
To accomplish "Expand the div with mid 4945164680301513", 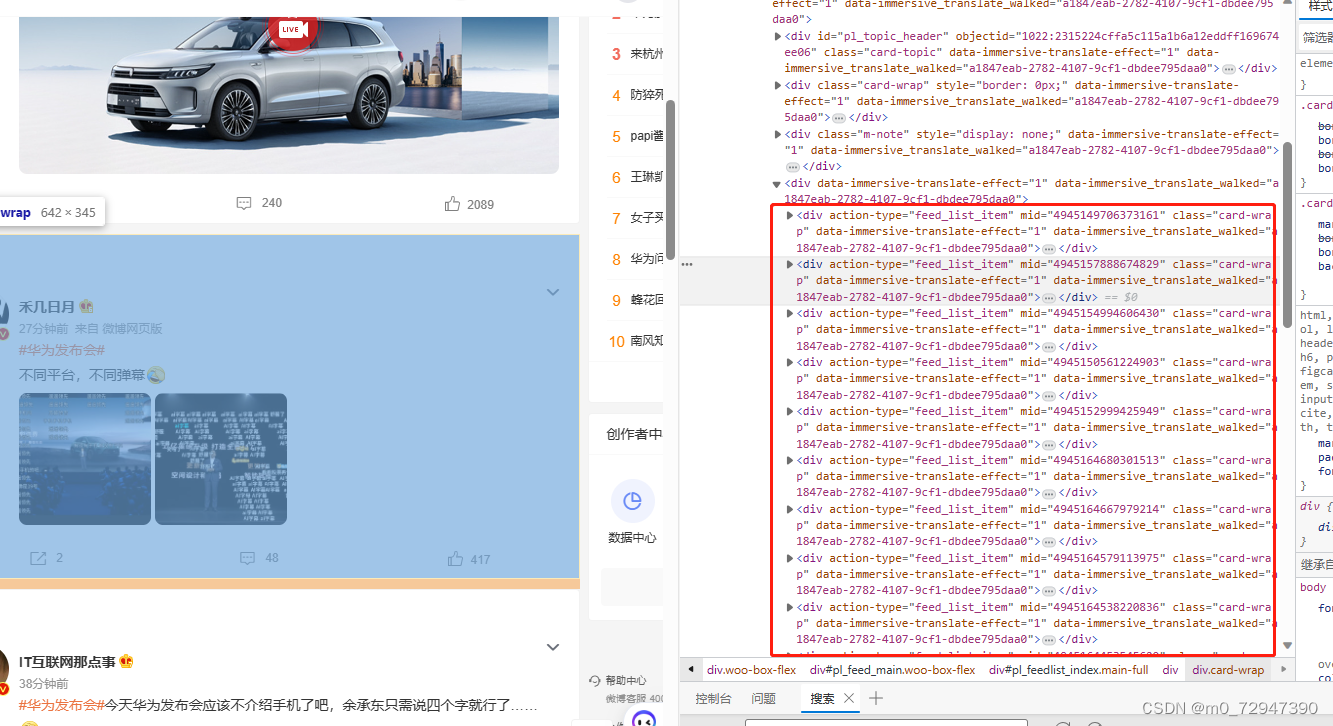I will click(790, 460).
